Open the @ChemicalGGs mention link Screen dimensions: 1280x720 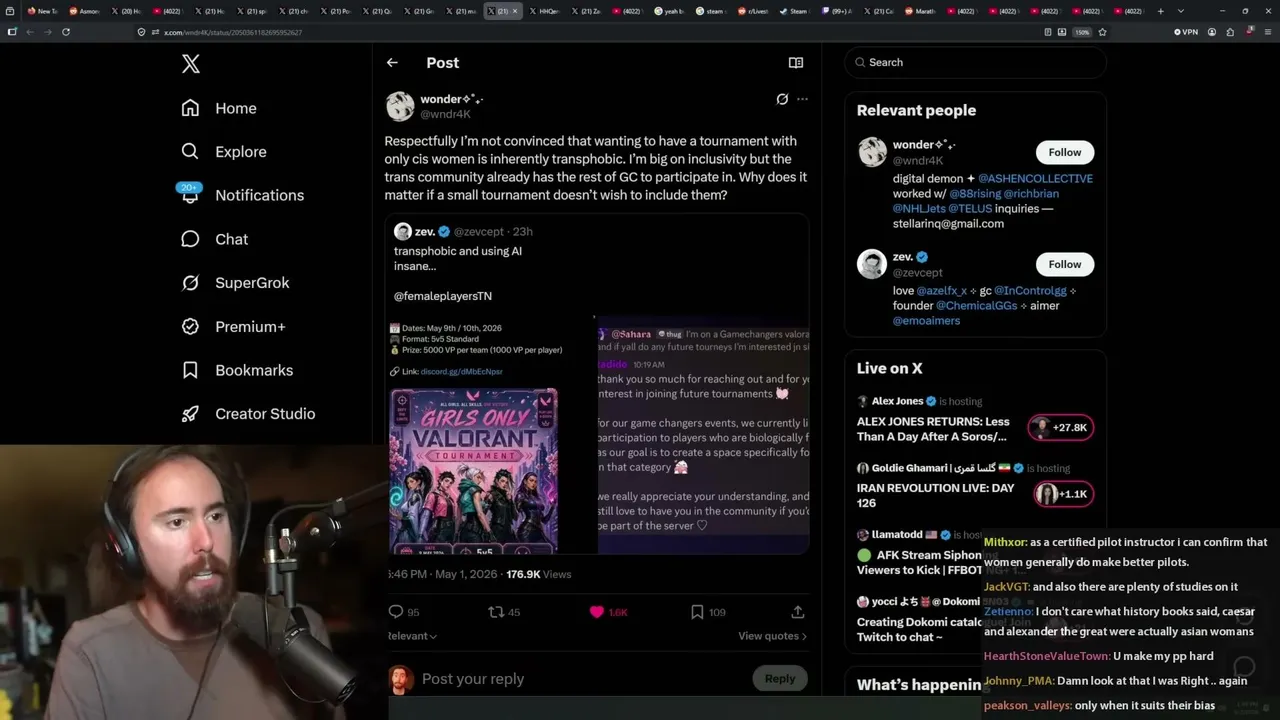976,306
